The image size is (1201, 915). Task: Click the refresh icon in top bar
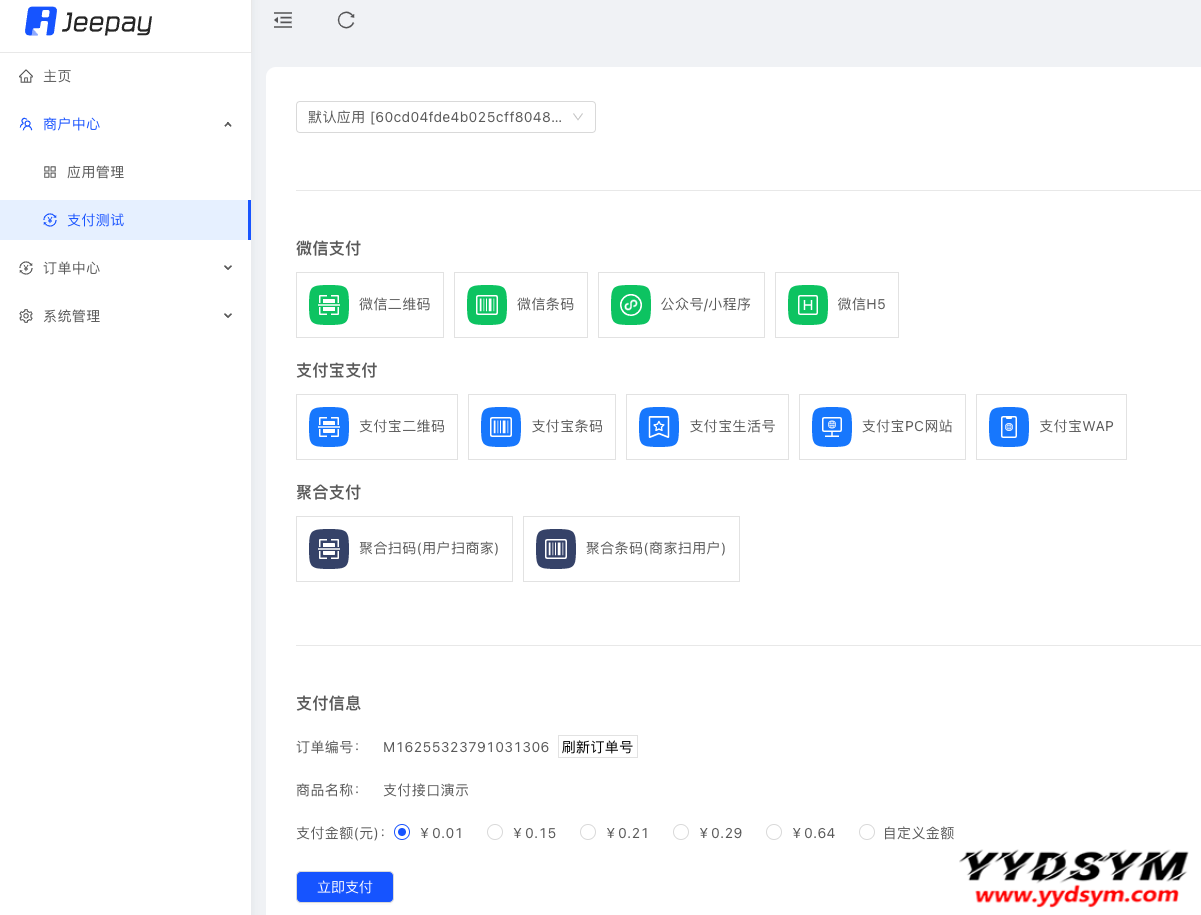click(x=346, y=20)
